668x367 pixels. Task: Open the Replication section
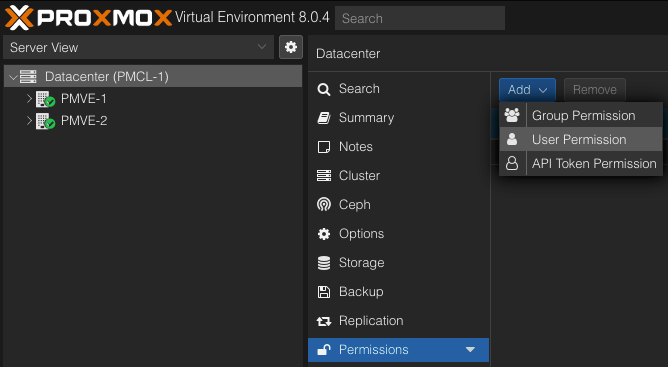coord(398,321)
